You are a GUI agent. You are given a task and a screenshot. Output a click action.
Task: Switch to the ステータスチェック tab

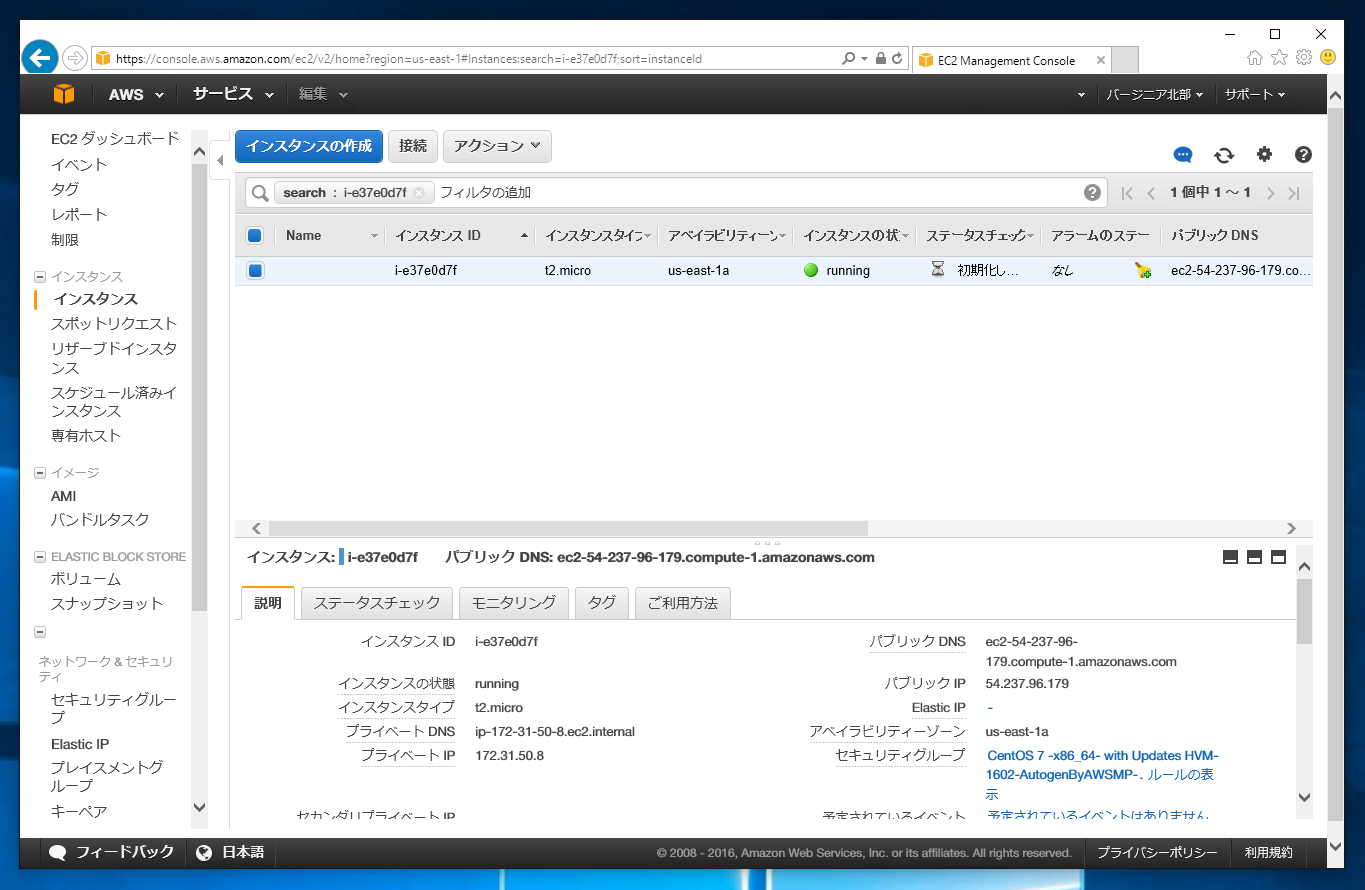click(x=377, y=603)
